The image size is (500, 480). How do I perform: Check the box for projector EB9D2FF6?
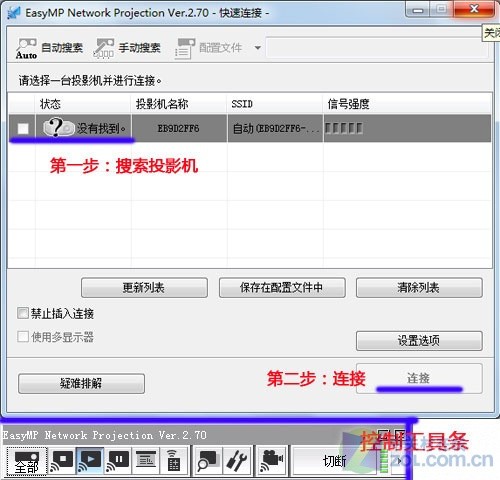[23, 128]
